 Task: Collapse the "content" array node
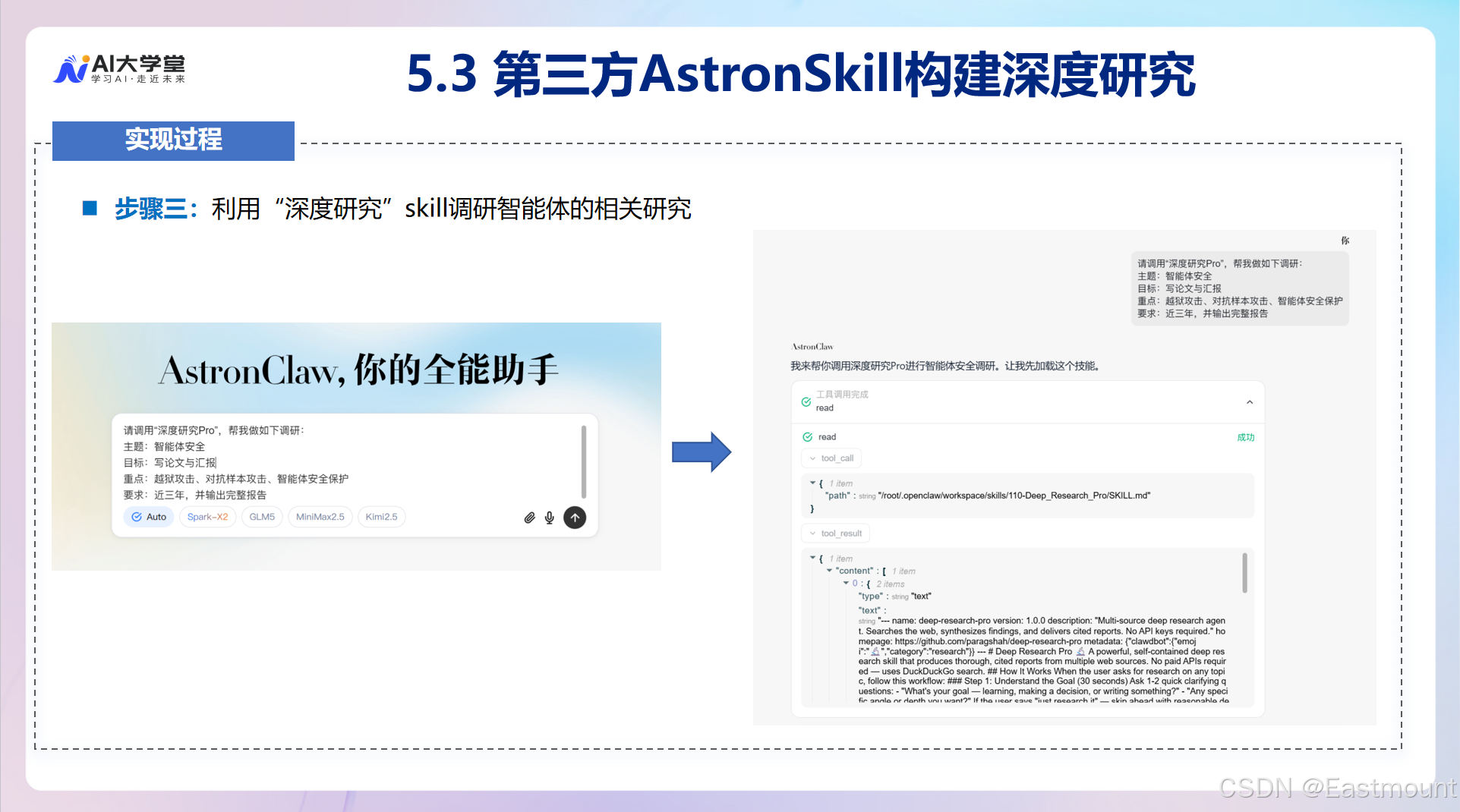[829, 571]
